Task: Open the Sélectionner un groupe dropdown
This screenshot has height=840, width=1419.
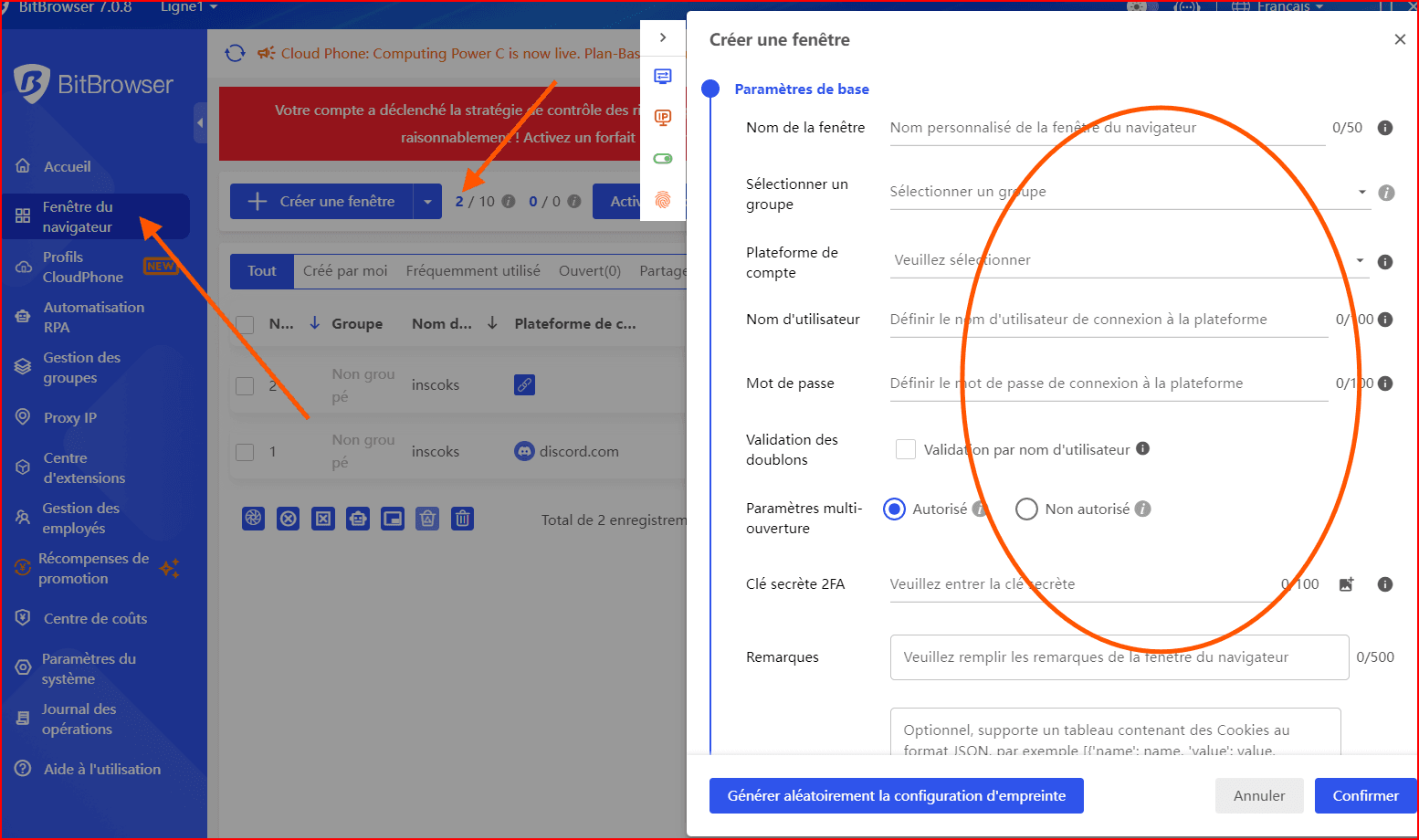Action: [1128, 192]
